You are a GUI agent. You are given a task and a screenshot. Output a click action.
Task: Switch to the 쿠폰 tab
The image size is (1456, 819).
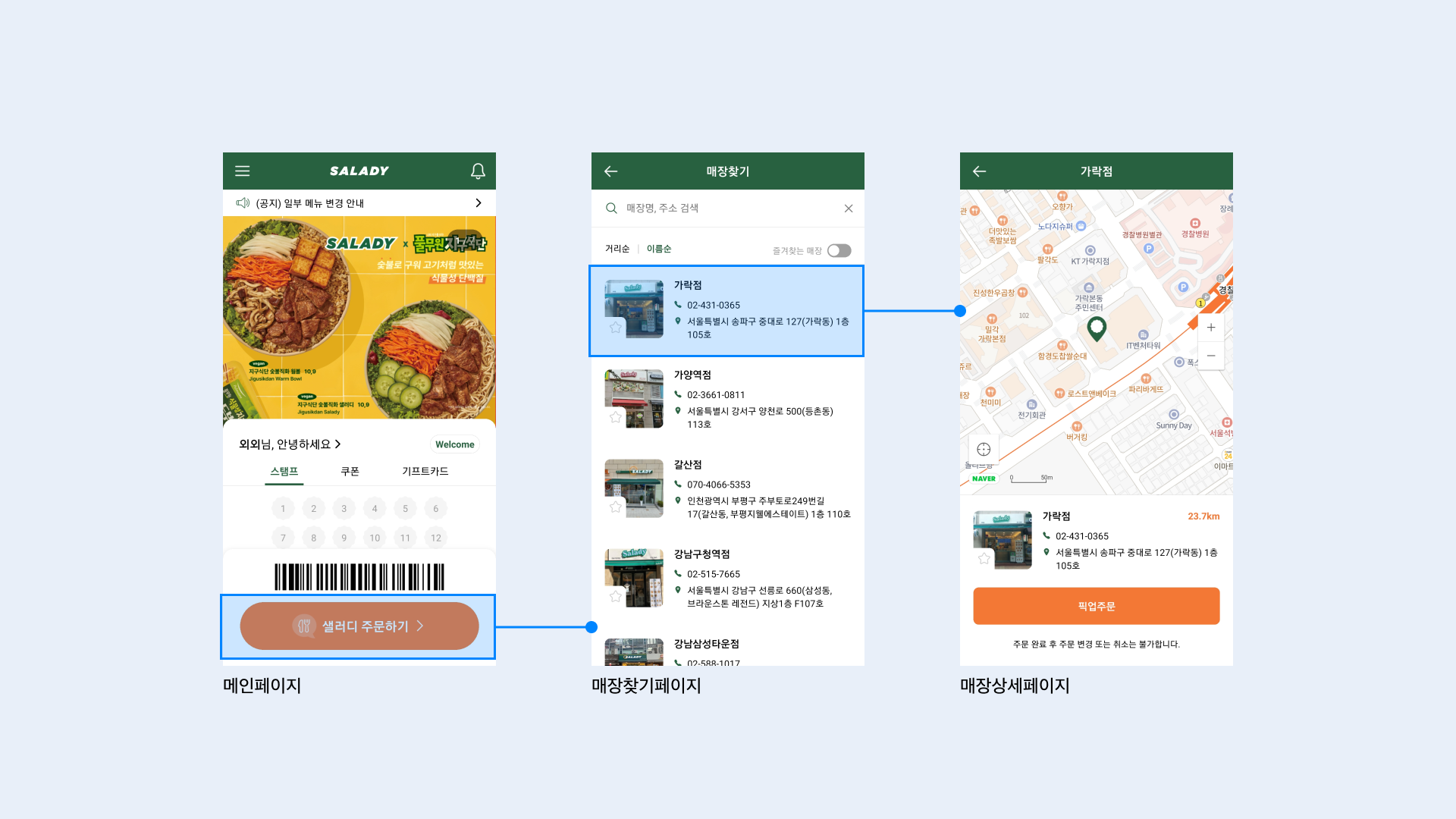(x=350, y=472)
